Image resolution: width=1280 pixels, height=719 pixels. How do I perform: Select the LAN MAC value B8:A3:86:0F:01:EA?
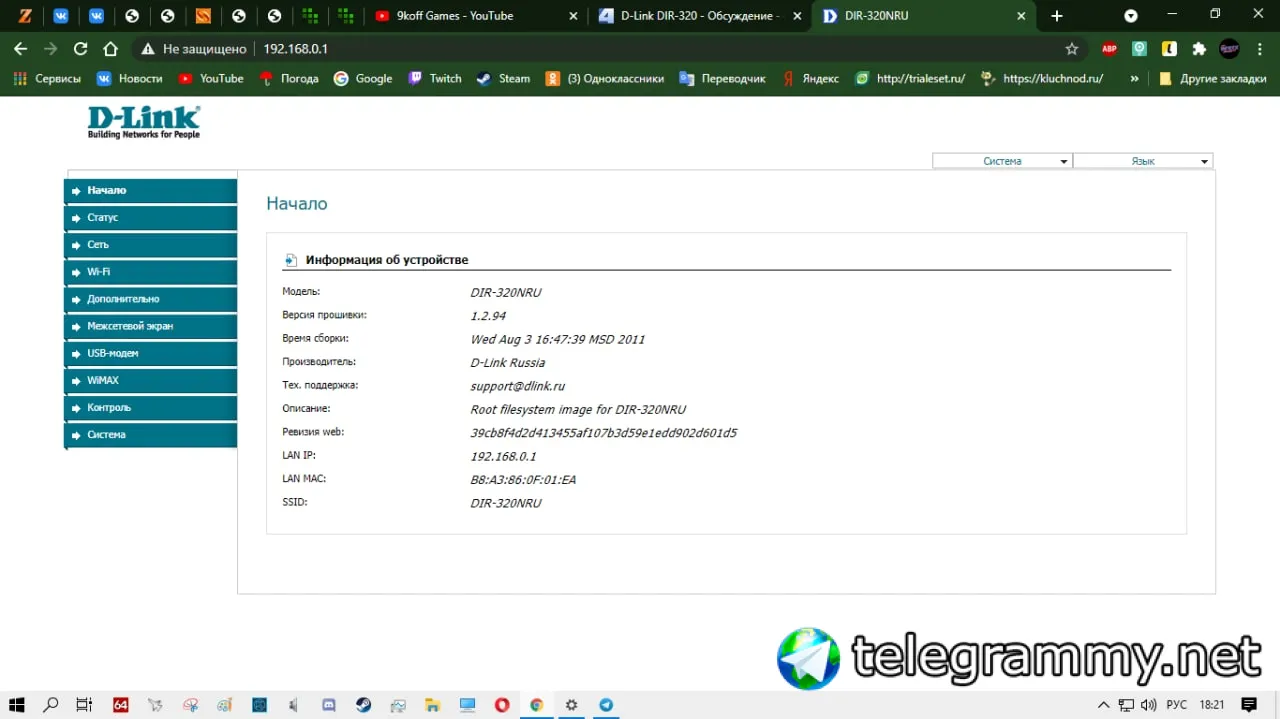[x=523, y=480]
